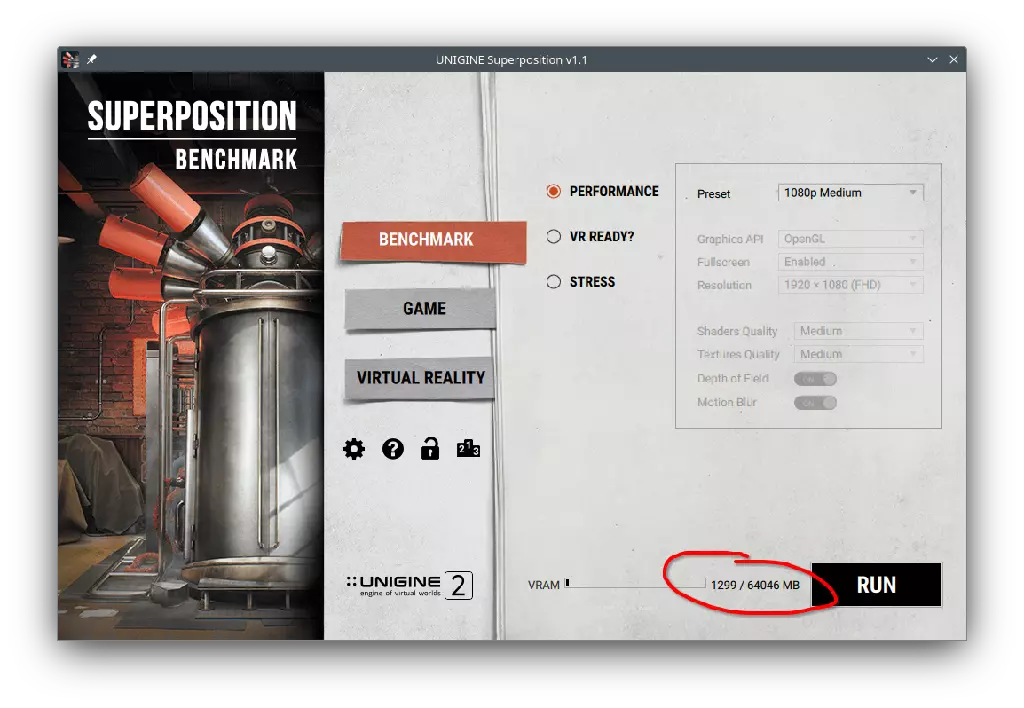
Task: Open the Preset dropdown showing 1080p Medium
Action: click(850, 193)
